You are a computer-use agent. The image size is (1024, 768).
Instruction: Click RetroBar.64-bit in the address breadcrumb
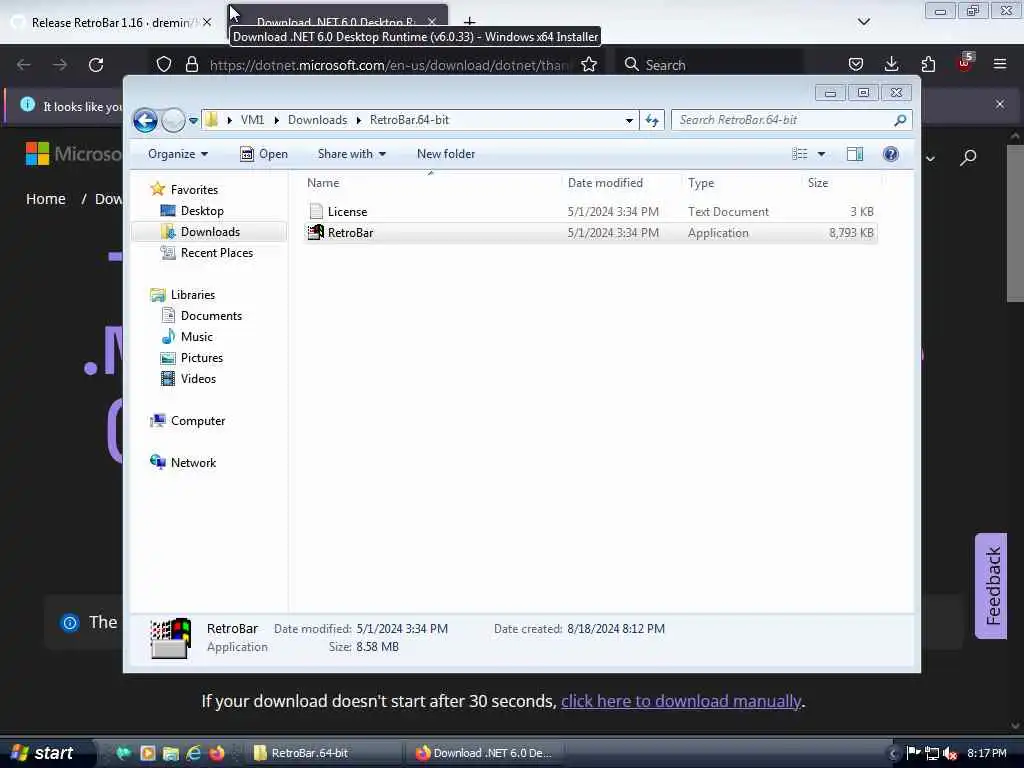[409, 120]
